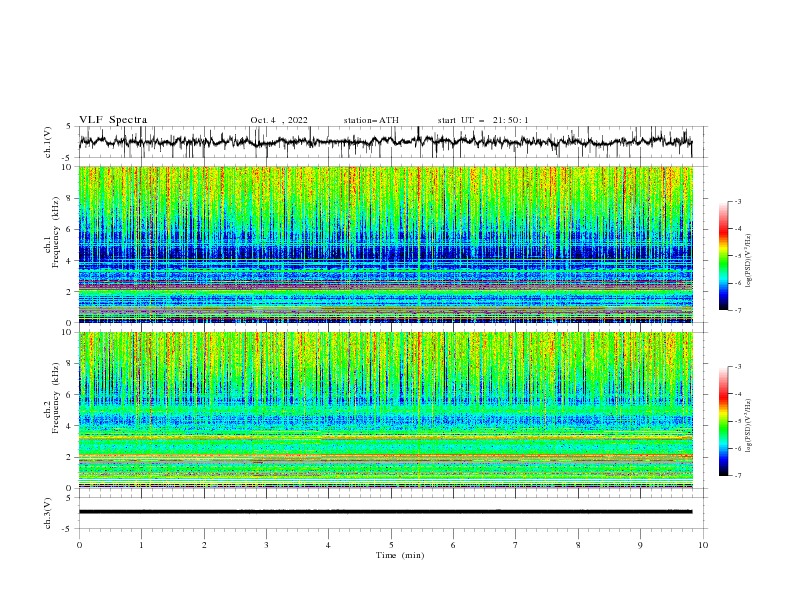Click the "ch.1(V)" axis label
The image size is (792, 612).
48,142
